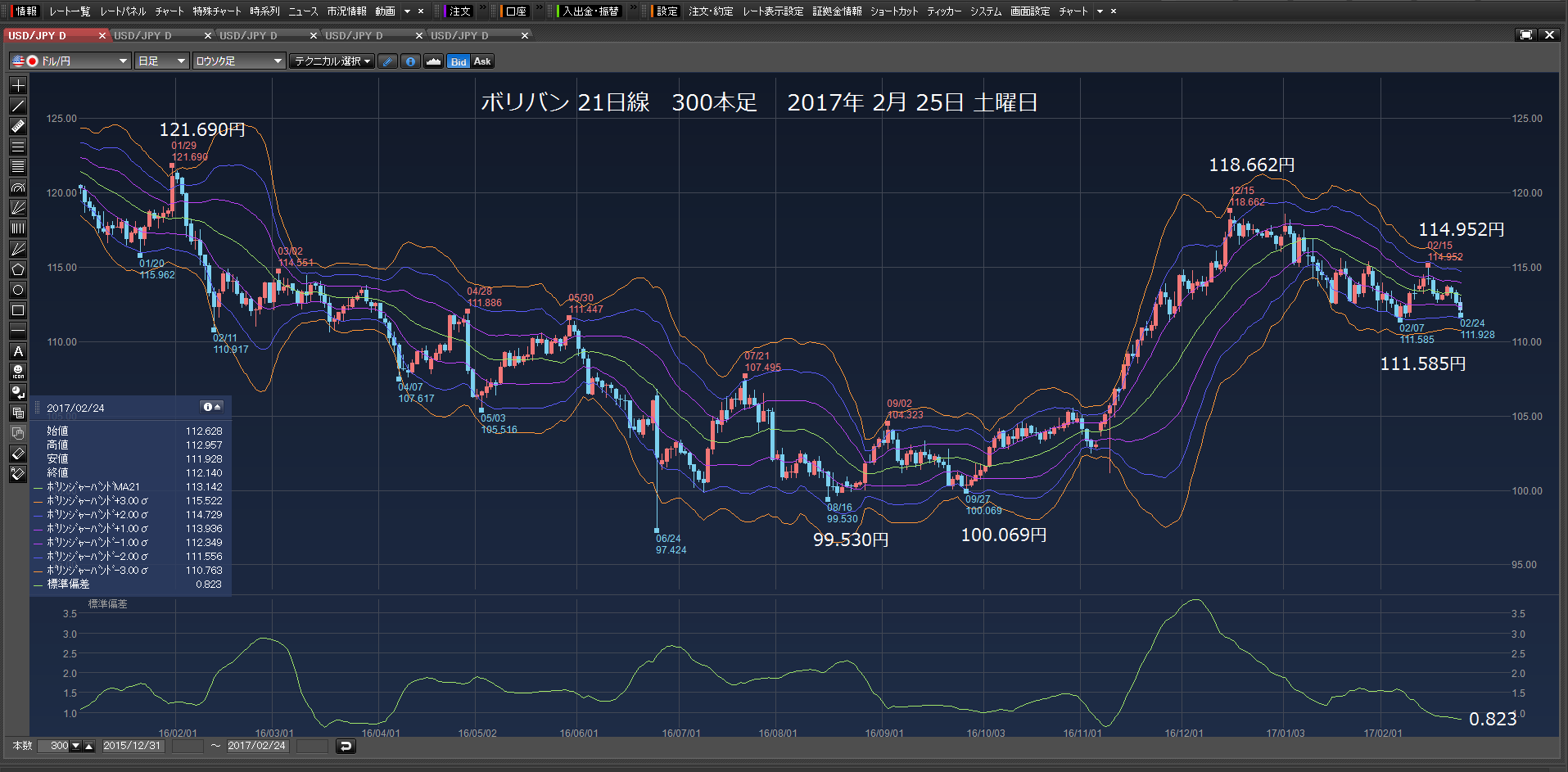Open the ニュース menu
The image size is (1568, 772).
303,11
